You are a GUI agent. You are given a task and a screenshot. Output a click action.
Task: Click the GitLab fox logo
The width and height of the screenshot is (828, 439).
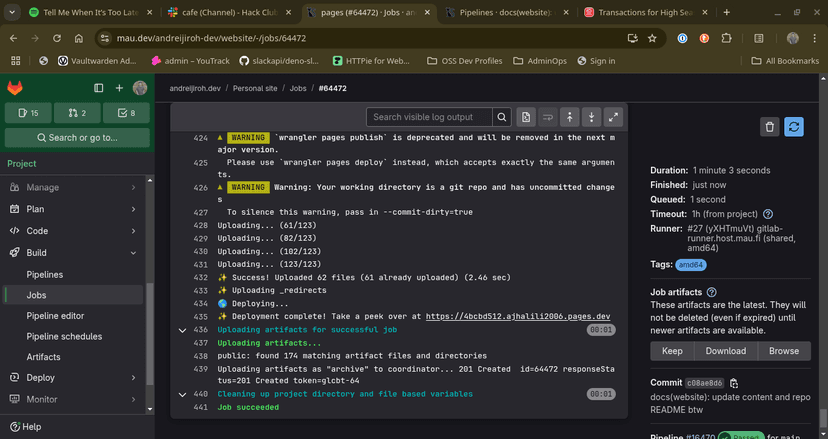(16, 88)
